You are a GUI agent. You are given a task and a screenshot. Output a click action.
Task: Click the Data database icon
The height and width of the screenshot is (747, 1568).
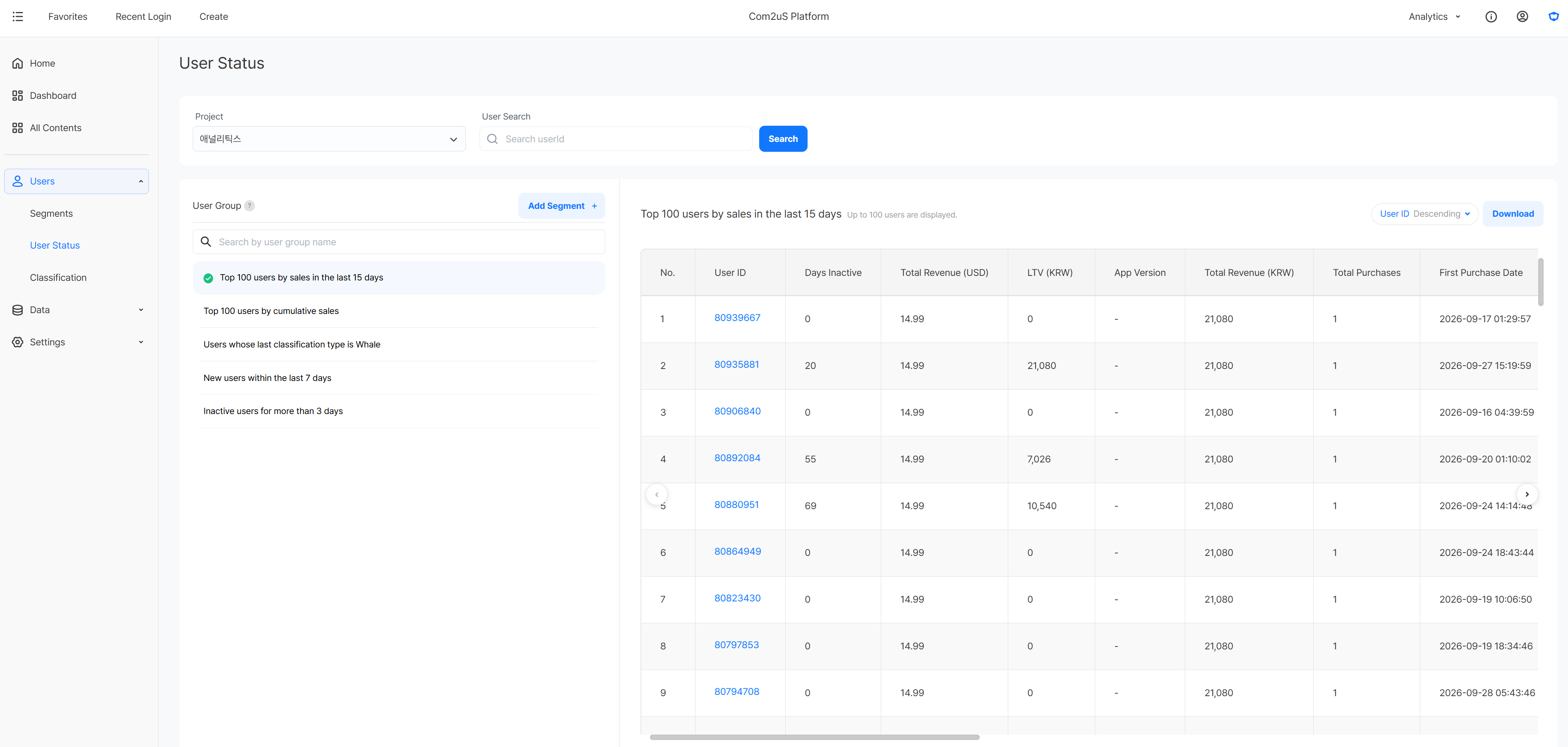(18, 310)
